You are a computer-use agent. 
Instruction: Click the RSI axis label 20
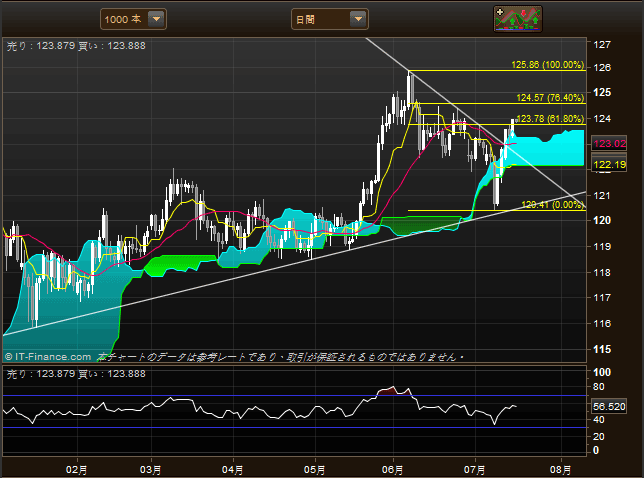click(x=598, y=437)
